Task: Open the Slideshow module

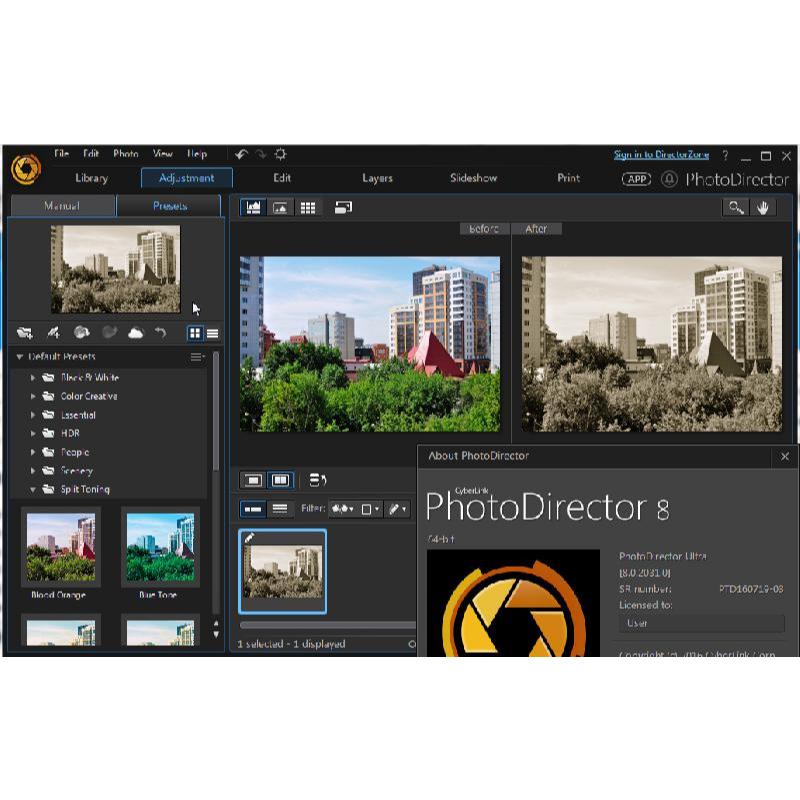Action: coord(472,178)
